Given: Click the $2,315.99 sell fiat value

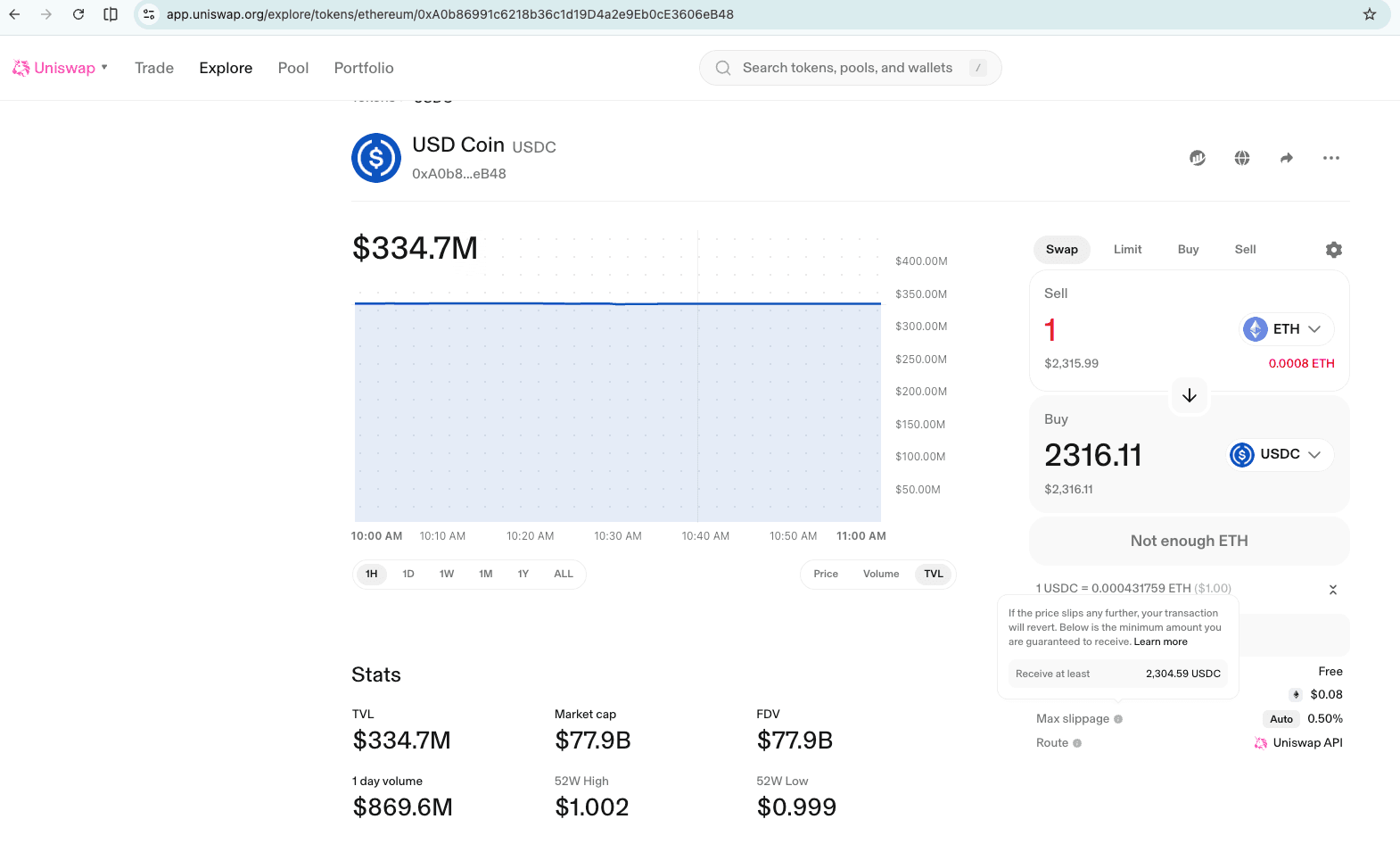Looking at the screenshot, I should point(1072,364).
